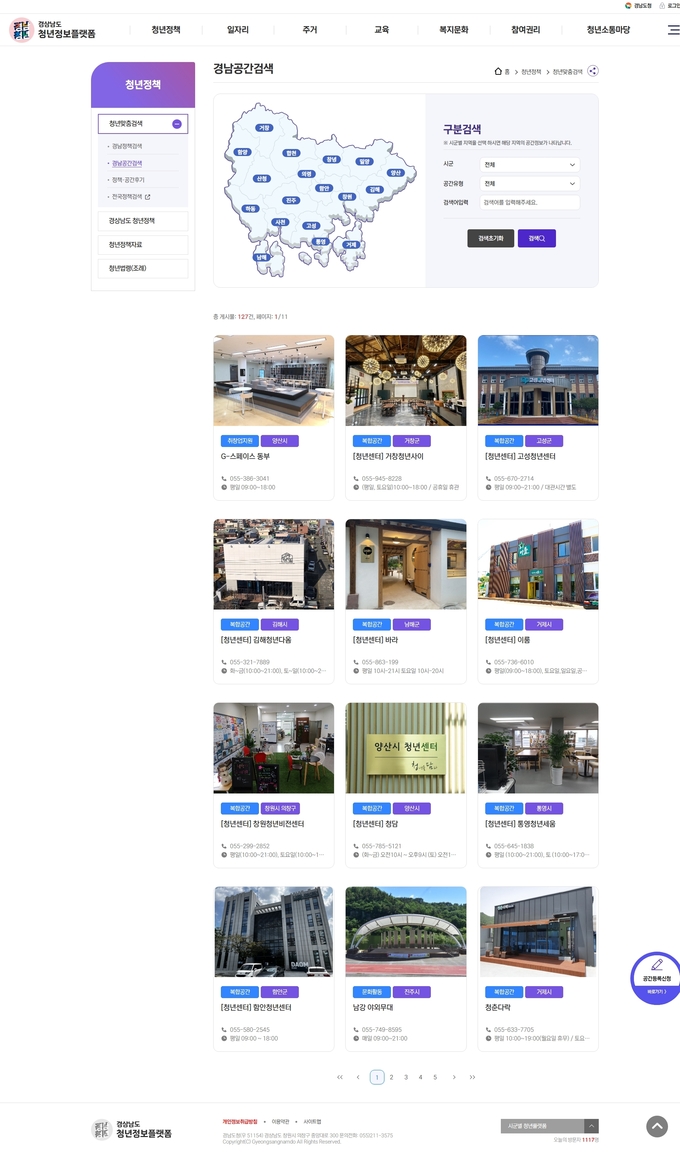Viewport: 680px width, 1161px height.
Task: Go to the last page of results
Action: 472,1077
